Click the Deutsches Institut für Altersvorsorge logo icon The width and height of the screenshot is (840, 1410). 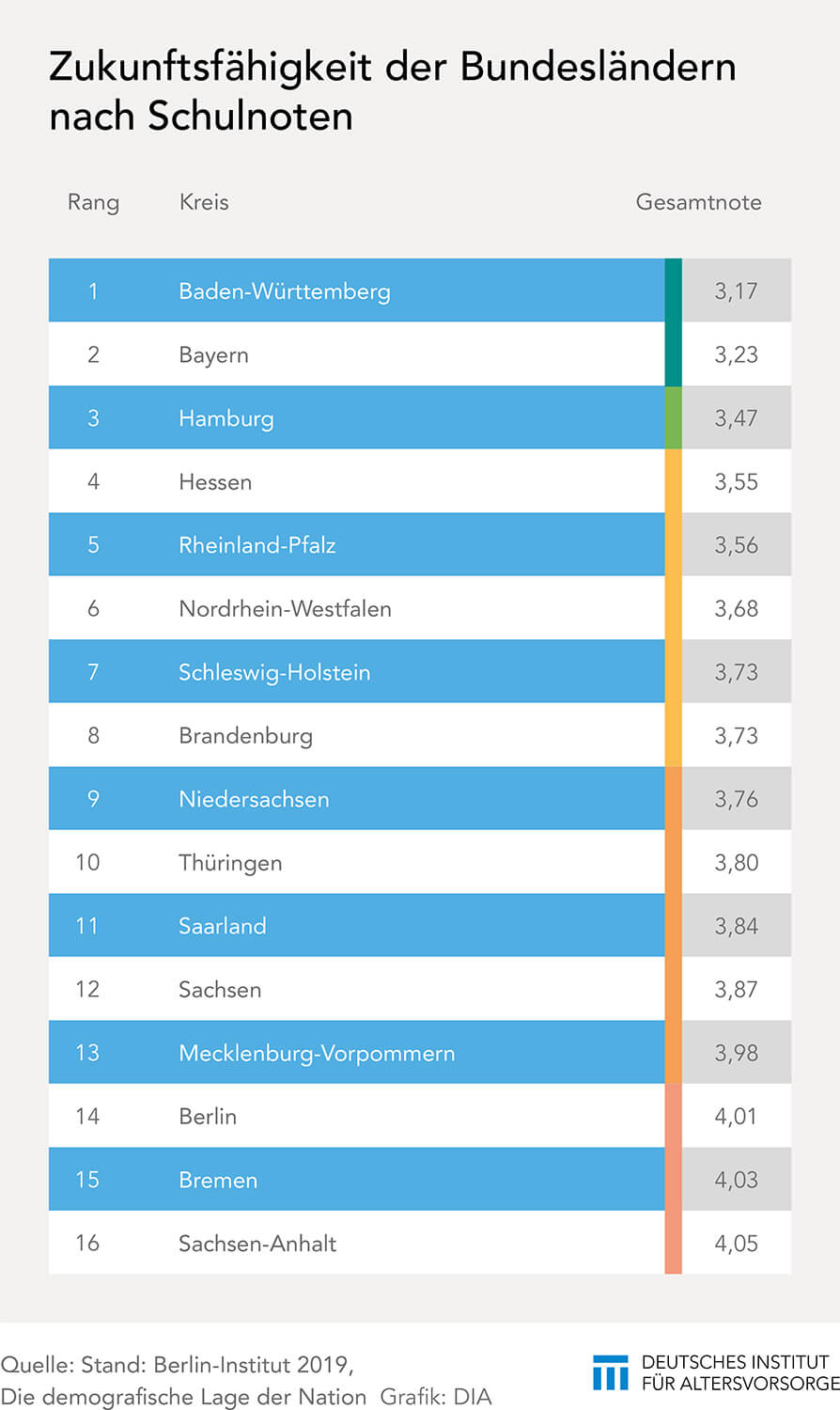click(611, 1372)
